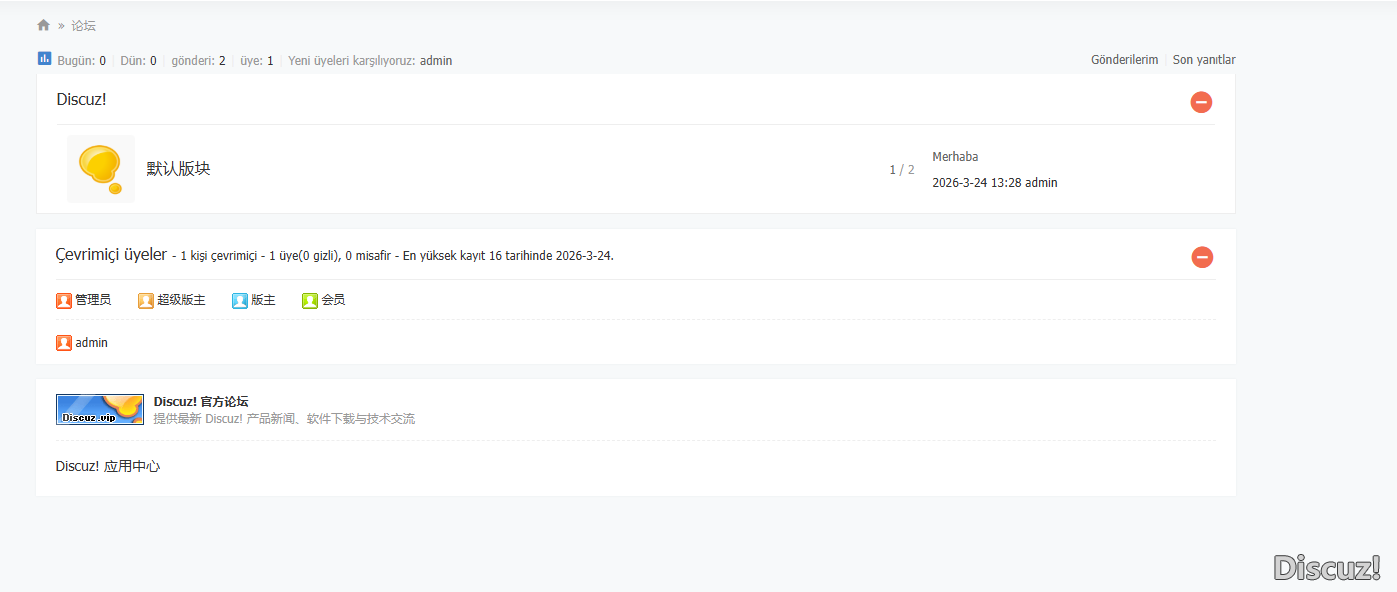Viewport: 1397px width, 592px height.
Task: Click the green 会员 member legend icon
Action: coord(310,300)
